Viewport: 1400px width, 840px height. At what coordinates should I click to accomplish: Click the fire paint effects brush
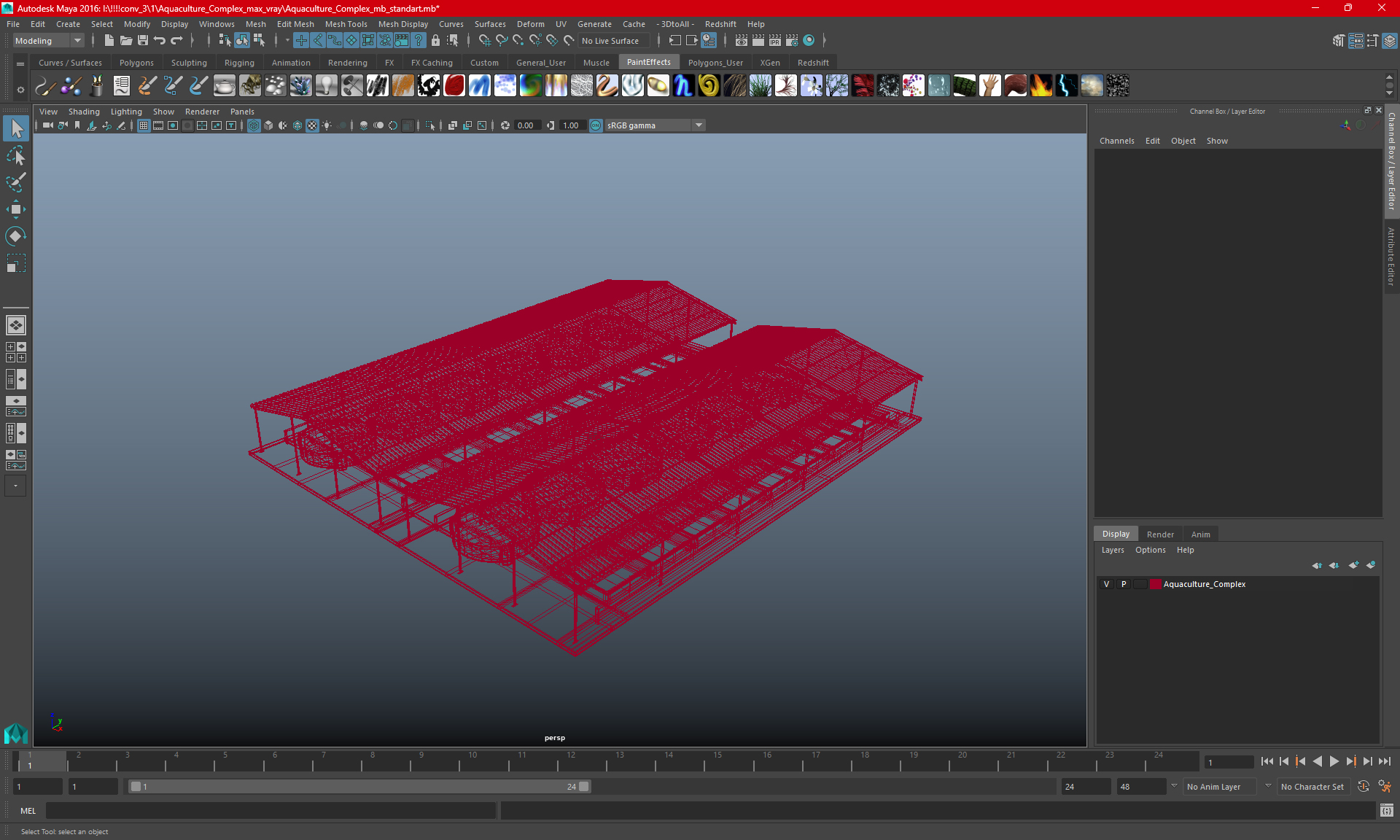tap(1041, 86)
